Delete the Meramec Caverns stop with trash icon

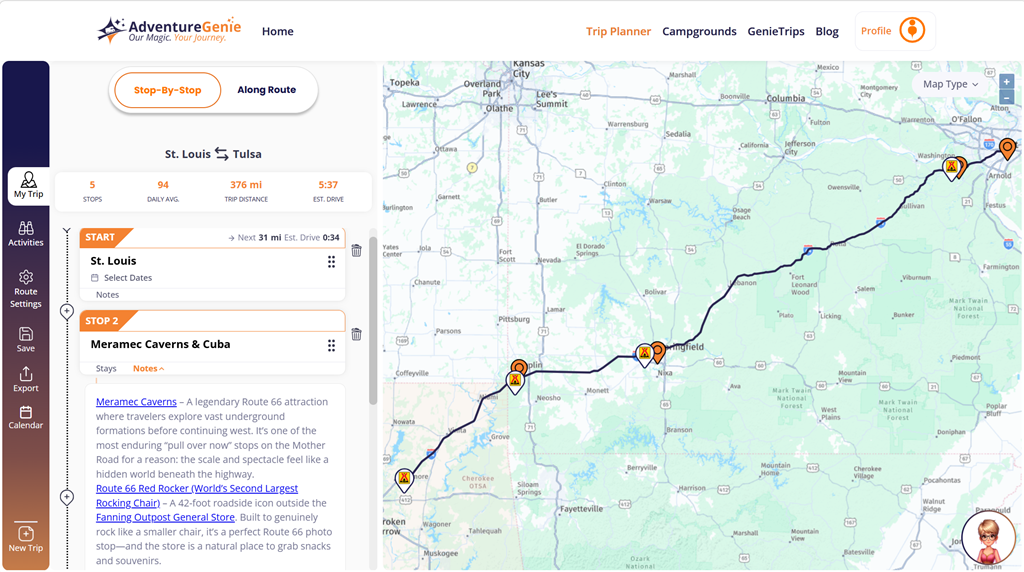[x=356, y=334]
